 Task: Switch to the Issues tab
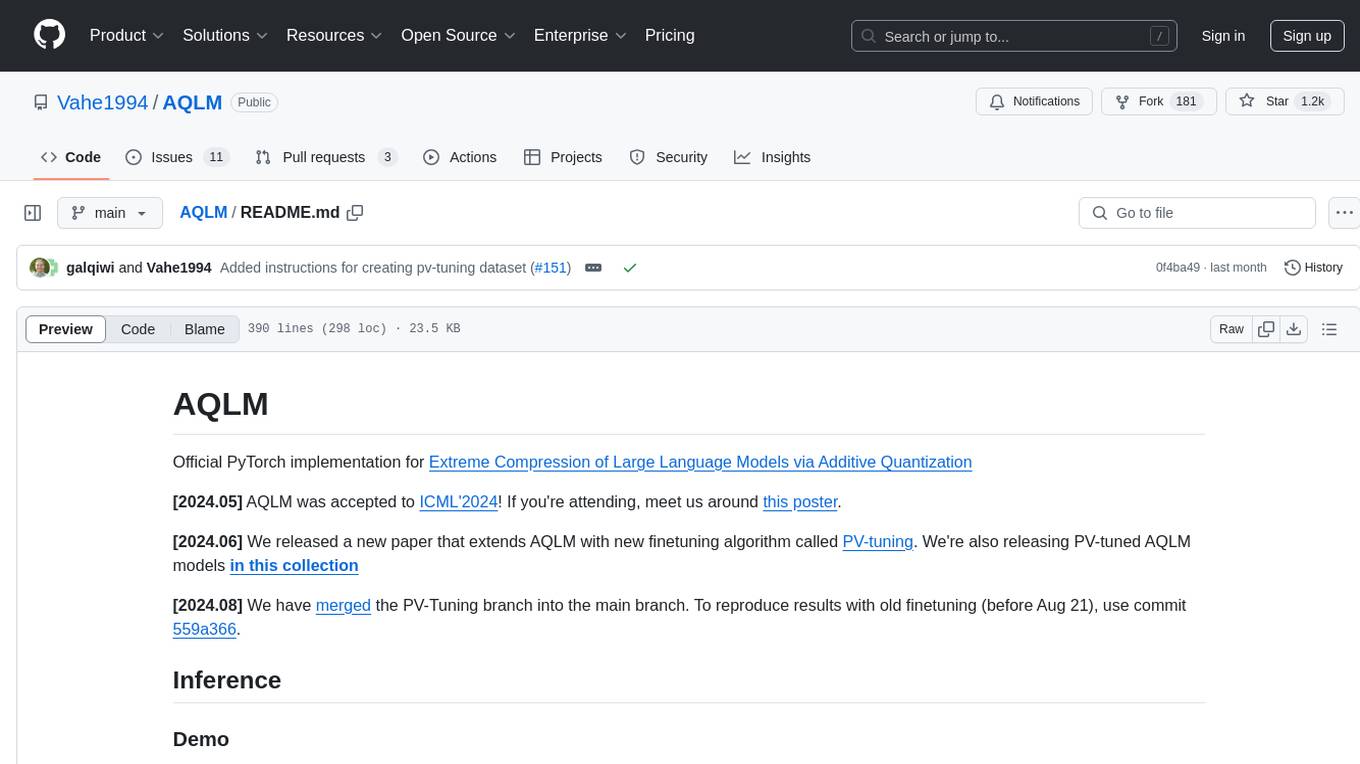pos(177,157)
